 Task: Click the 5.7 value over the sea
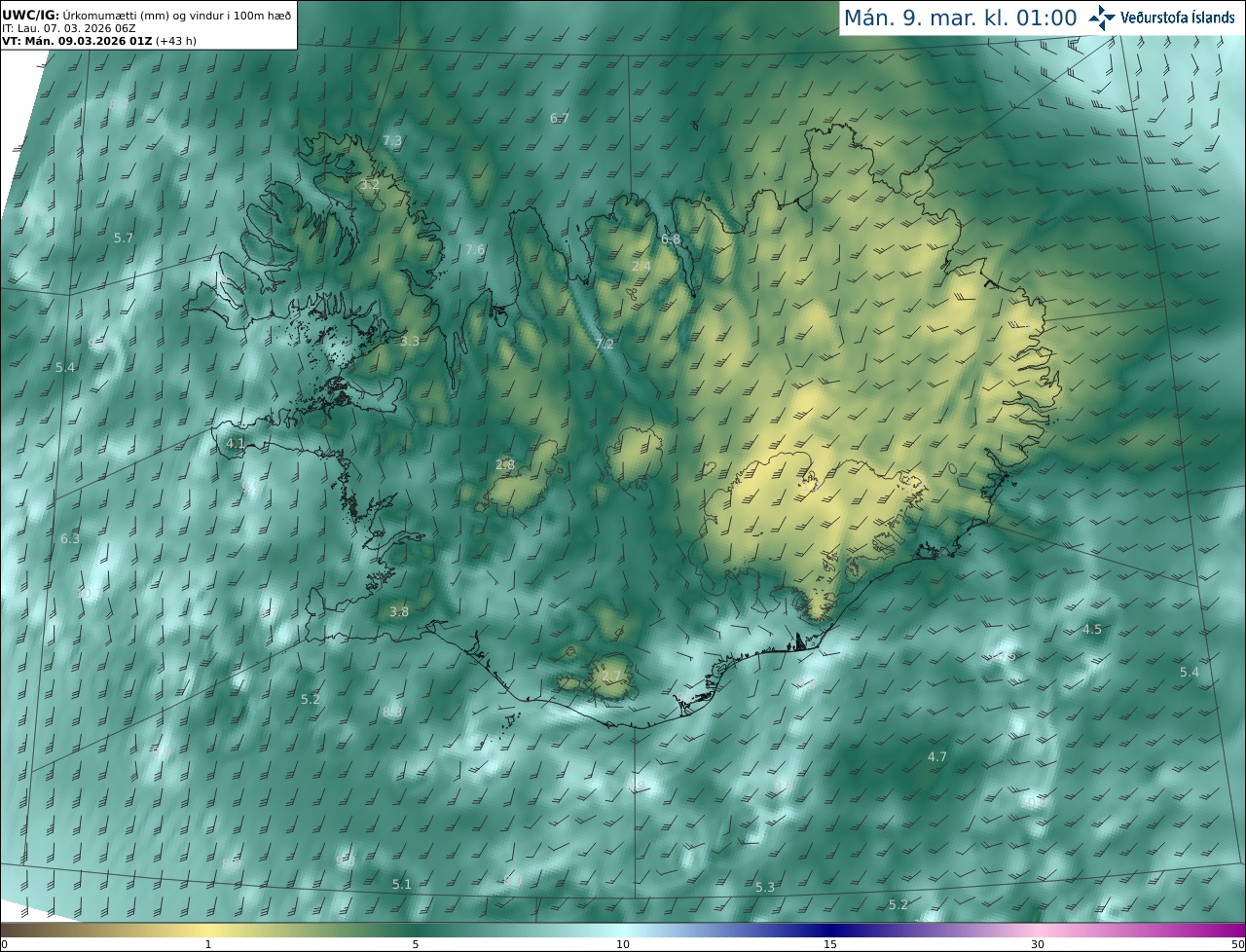point(124,238)
